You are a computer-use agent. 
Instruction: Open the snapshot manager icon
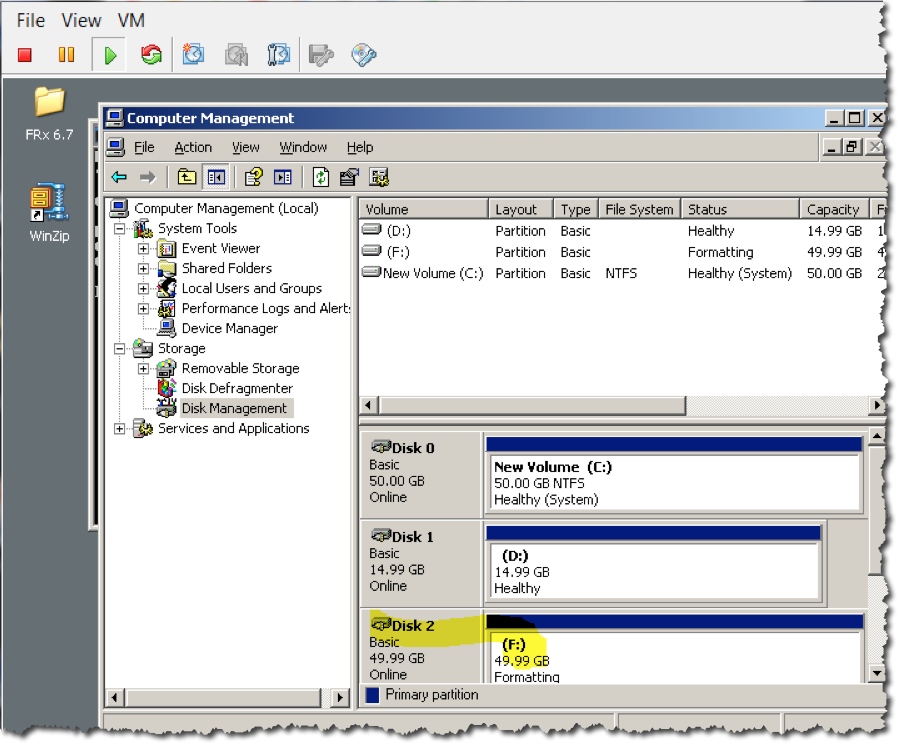click(x=278, y=55)
